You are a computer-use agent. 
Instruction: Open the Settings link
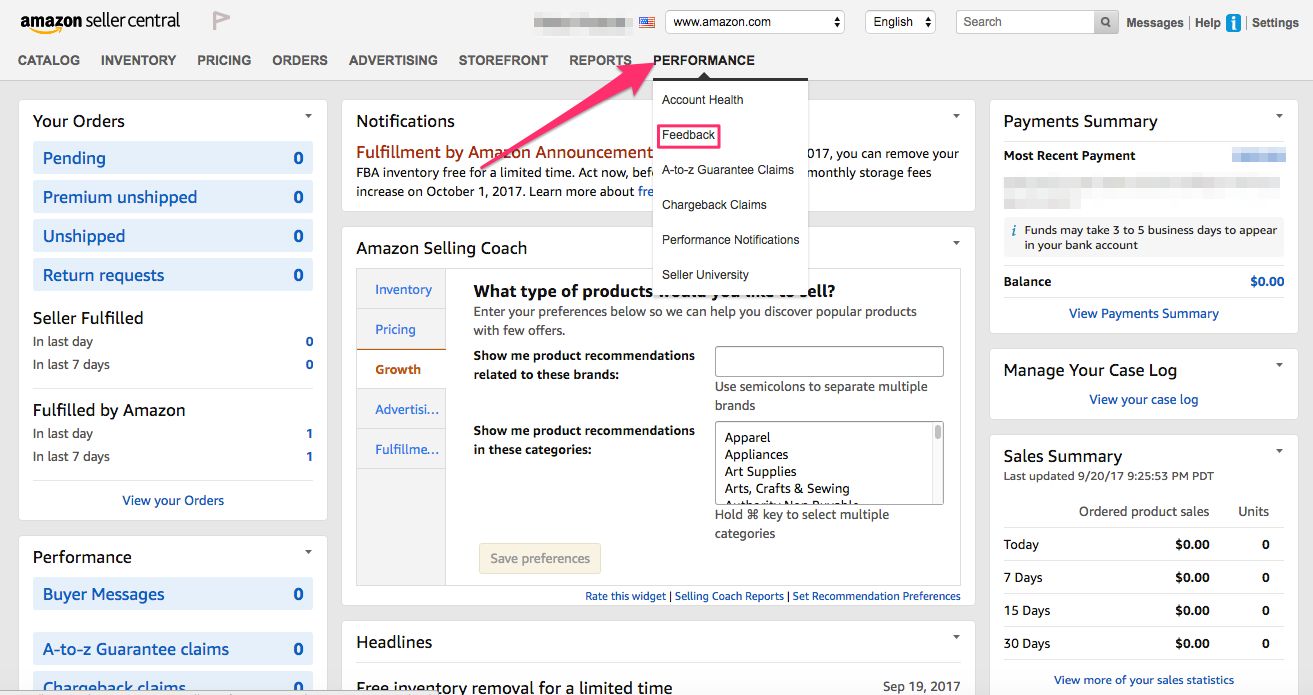[x=1275, y=23]
